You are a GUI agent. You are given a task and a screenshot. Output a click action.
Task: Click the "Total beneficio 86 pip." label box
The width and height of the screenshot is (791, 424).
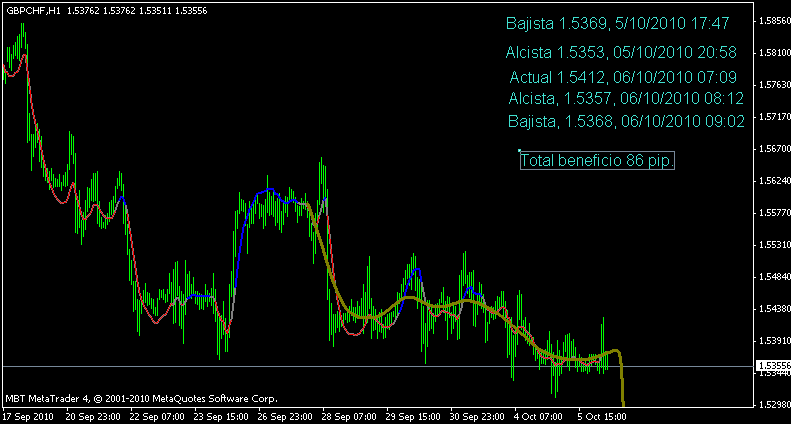597,160
